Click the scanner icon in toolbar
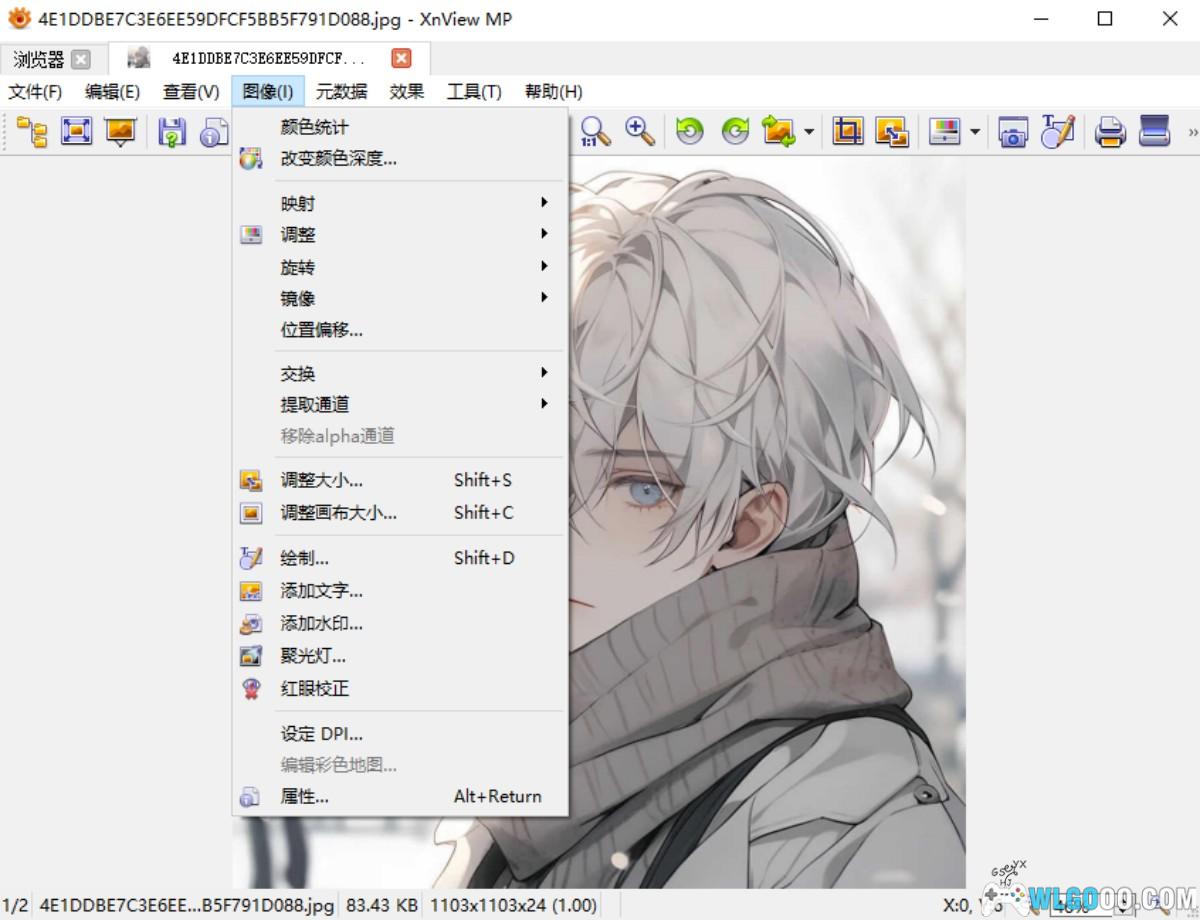The height and width of the screenshot is (920, 1200). click(1155, 131)
